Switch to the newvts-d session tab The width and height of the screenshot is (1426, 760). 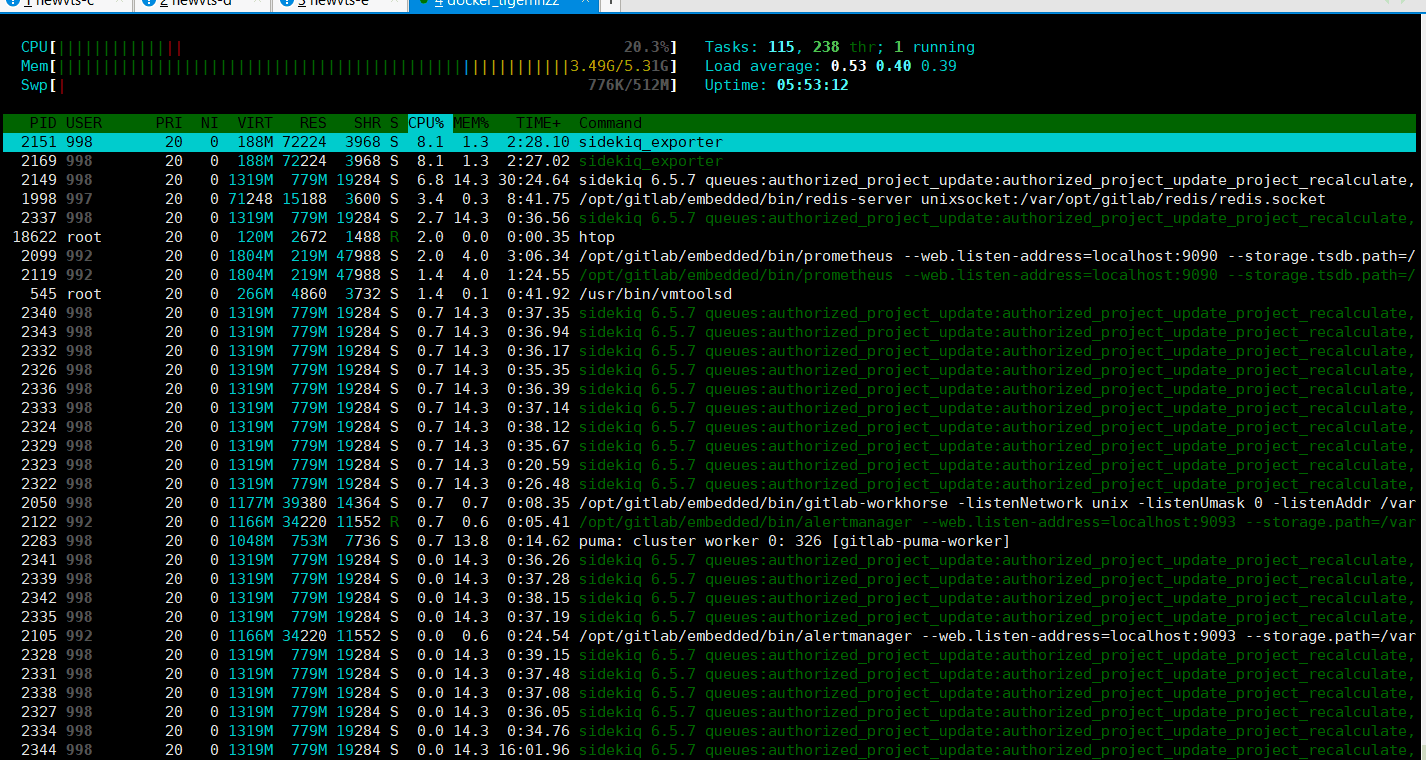[x=202, y=4]
